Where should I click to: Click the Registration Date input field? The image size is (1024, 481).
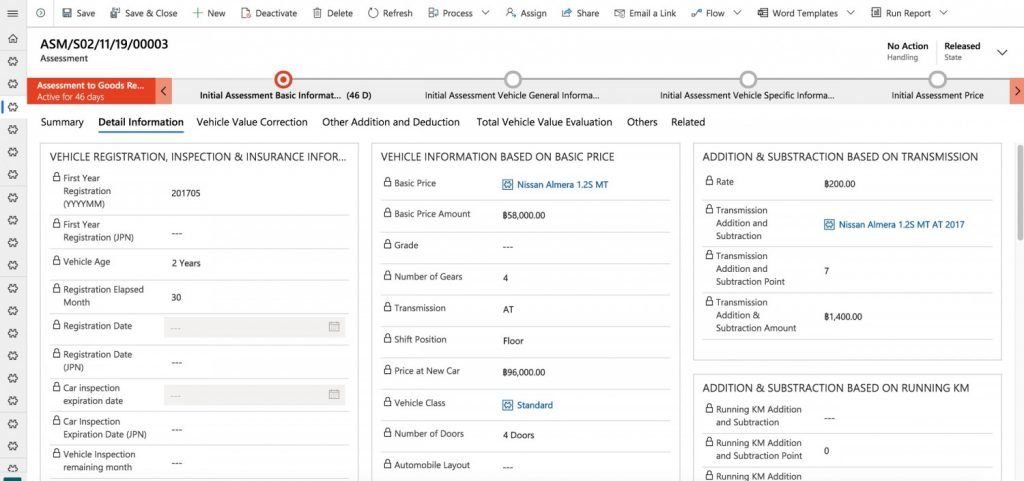[x=245, y=326]
